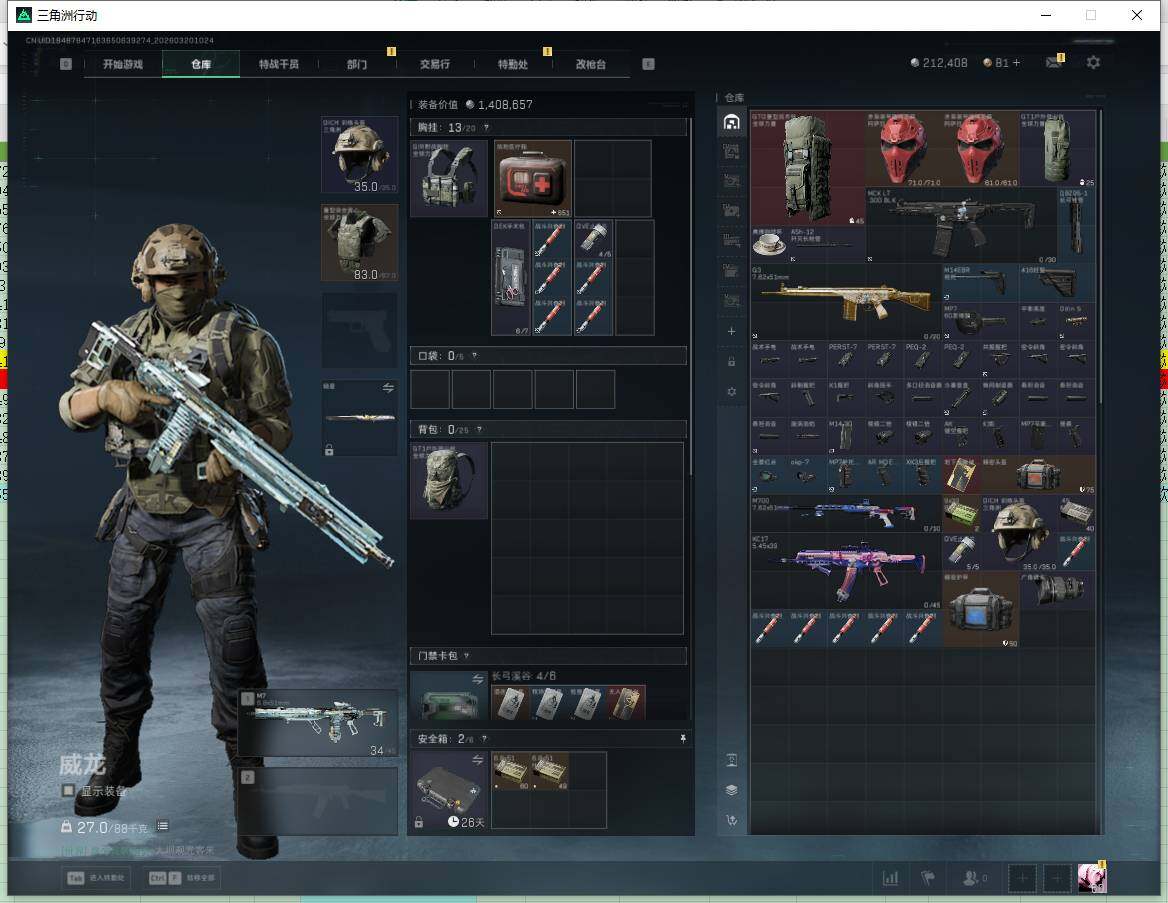
Task: Open the statistics bar chart icon
Action: (x=890, y=878)
